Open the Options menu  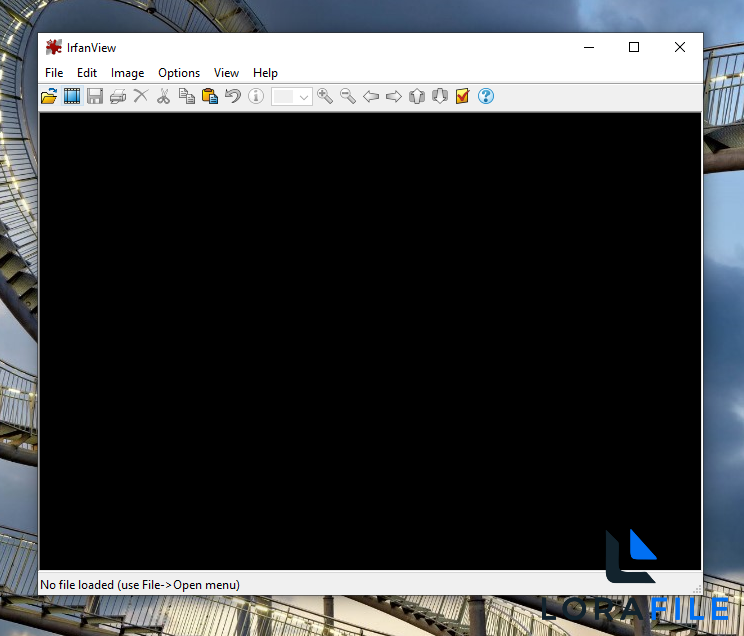[x=179, y=73]
